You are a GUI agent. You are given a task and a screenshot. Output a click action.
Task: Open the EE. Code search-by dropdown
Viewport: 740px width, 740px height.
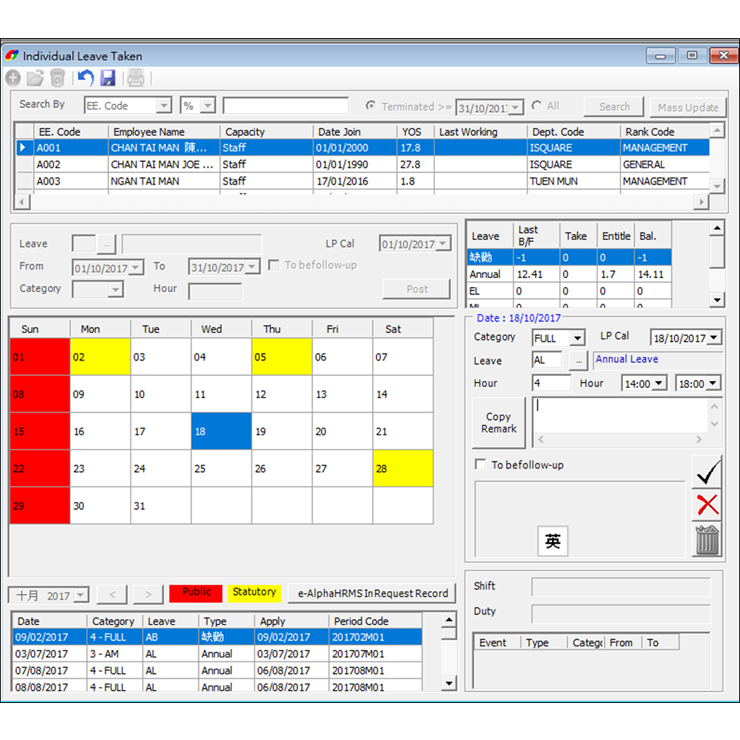tap(164, 105)
